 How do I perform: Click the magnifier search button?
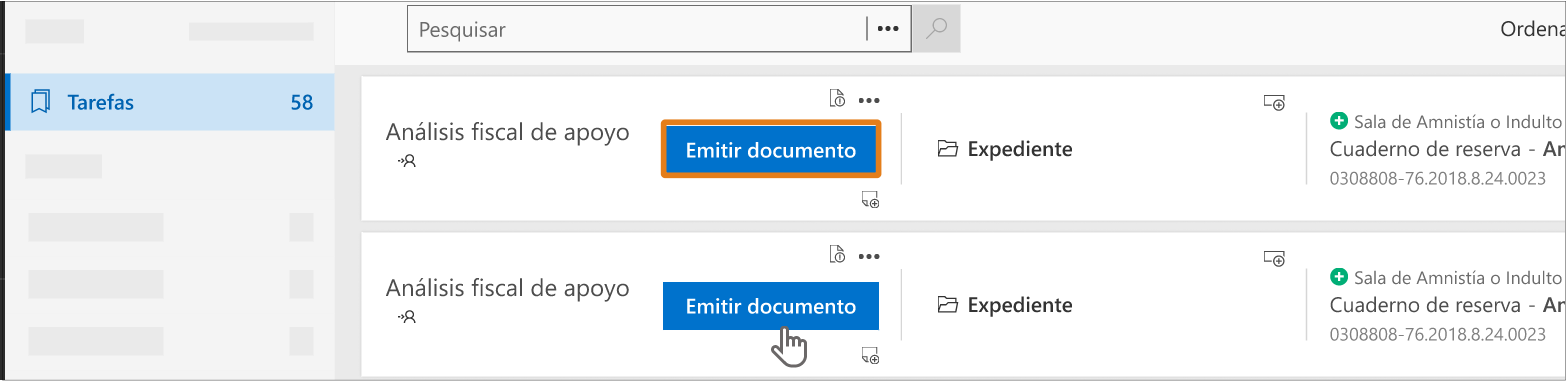pos(936,29)
